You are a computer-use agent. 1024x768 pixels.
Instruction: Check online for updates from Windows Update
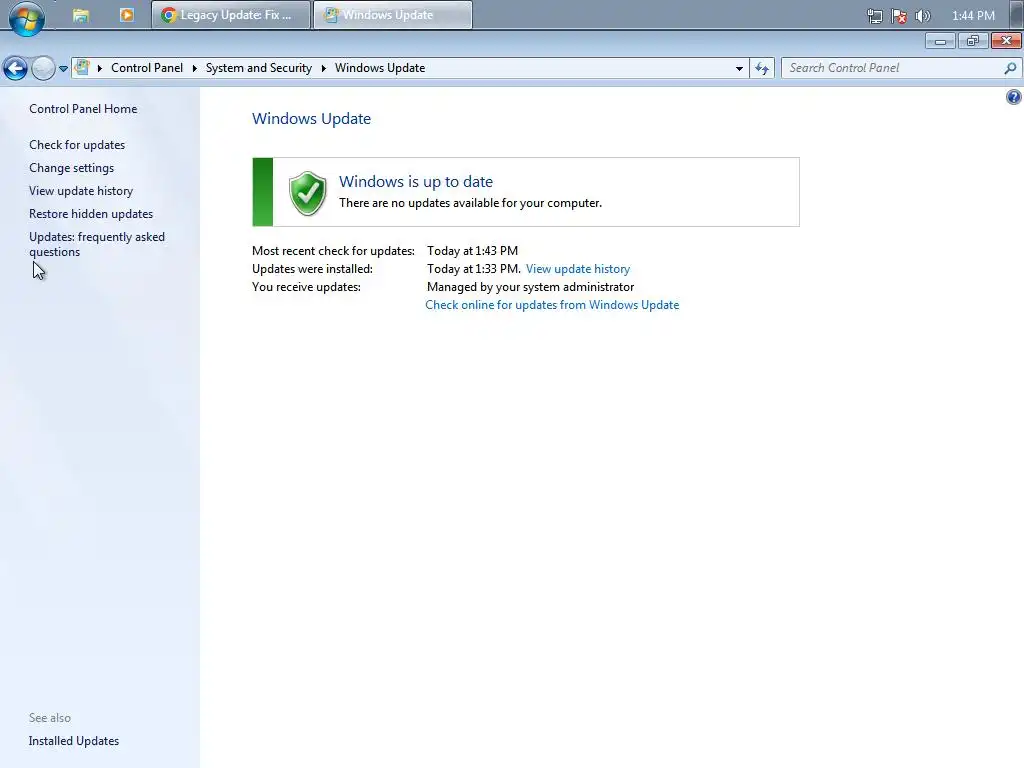[552, 305]
